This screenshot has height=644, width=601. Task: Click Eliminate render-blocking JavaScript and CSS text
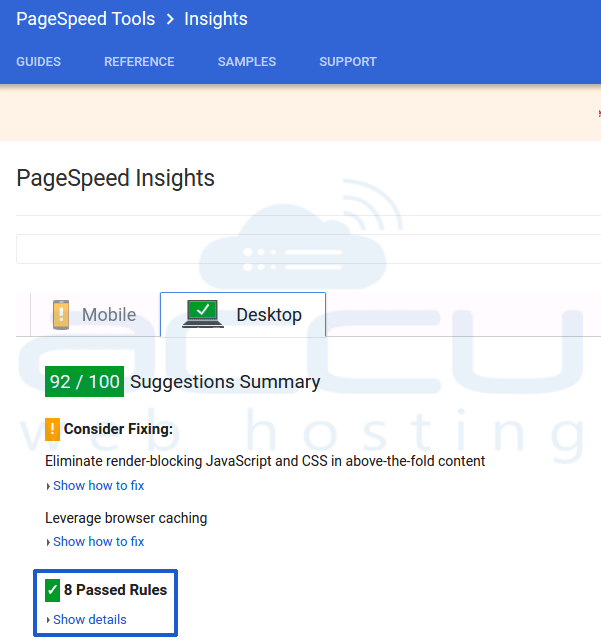[x=265, y=461]
